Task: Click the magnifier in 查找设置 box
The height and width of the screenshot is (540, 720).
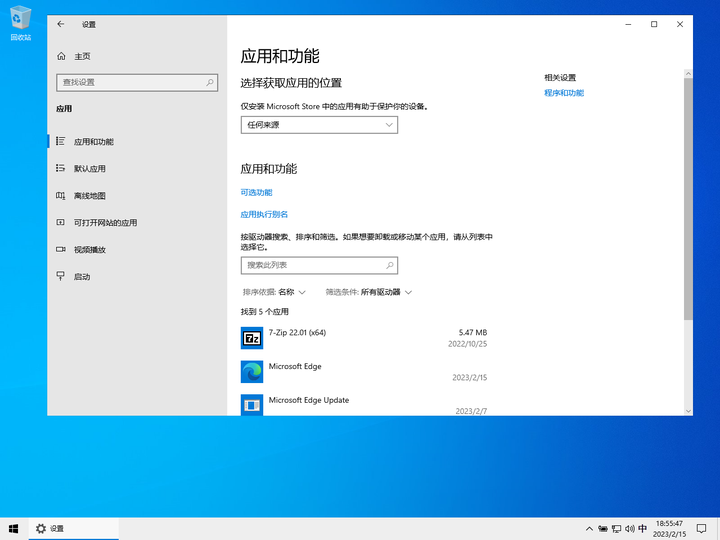Action: point(210,83)
